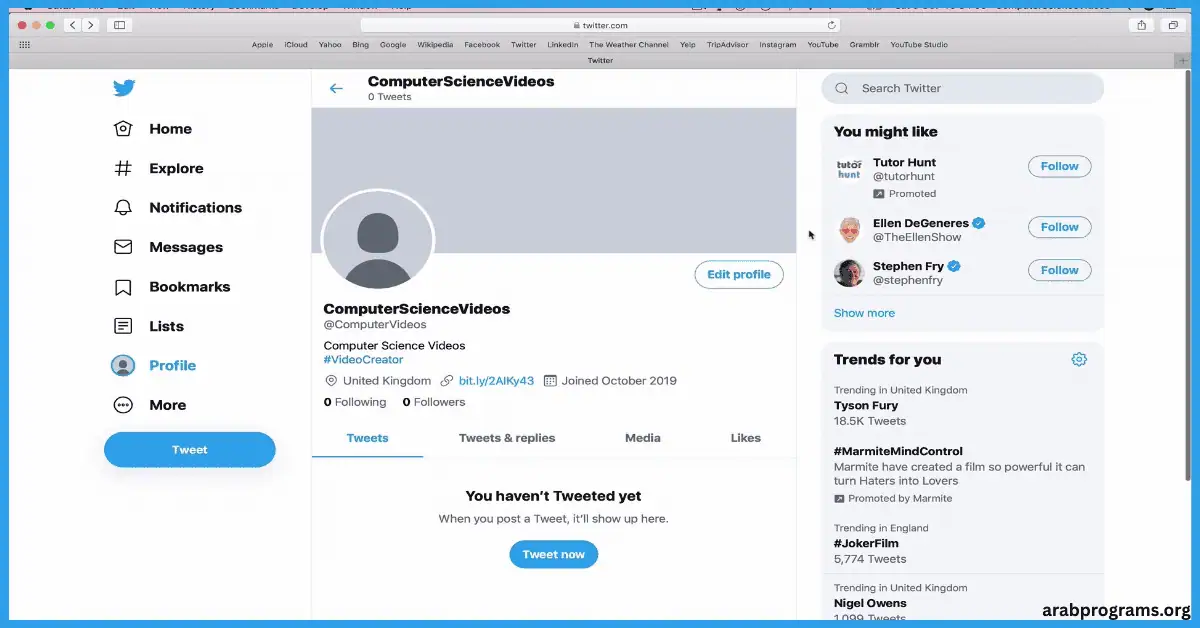Show all tabs in Safari
Screen dimensions: 1200x628
1172,25
